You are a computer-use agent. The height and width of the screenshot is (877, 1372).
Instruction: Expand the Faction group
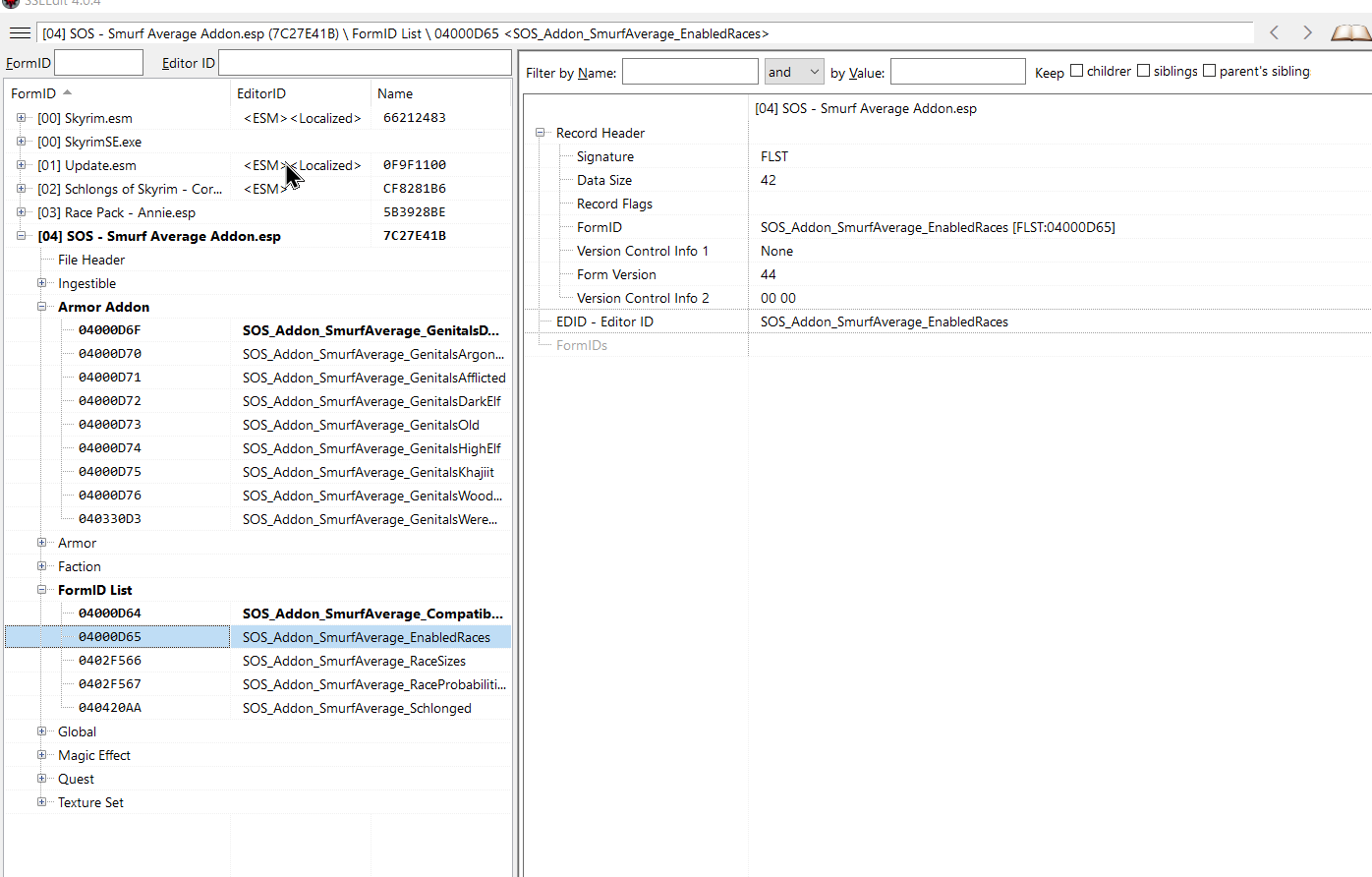41,566
